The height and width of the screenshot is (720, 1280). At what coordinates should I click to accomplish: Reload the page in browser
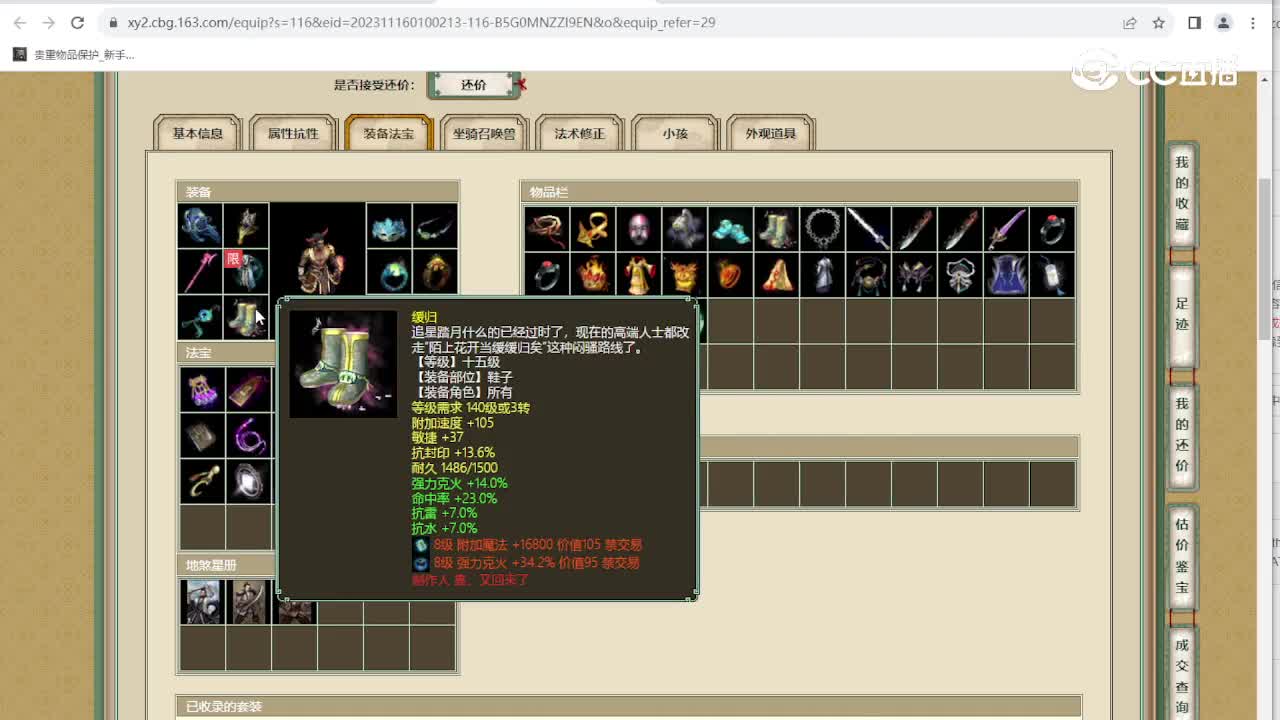(x=77, y=22)
